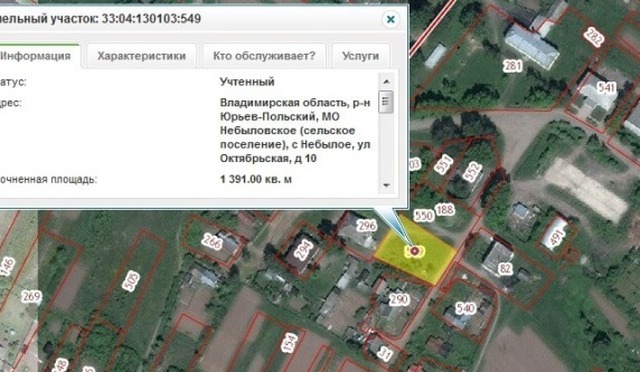The image size is (640, 372).
Task: Select parcel labeled 82 on map
Action: (x=505, y=268)
